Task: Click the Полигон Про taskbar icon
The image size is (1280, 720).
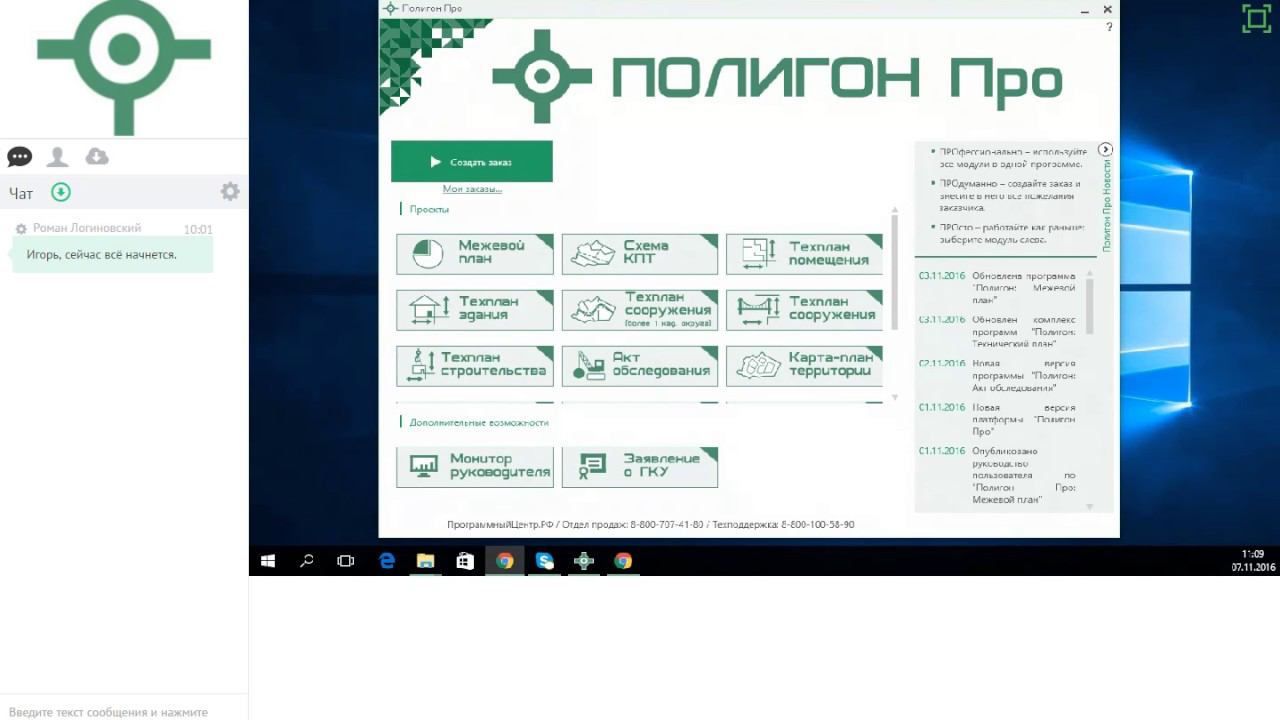Action: (584, 561)
